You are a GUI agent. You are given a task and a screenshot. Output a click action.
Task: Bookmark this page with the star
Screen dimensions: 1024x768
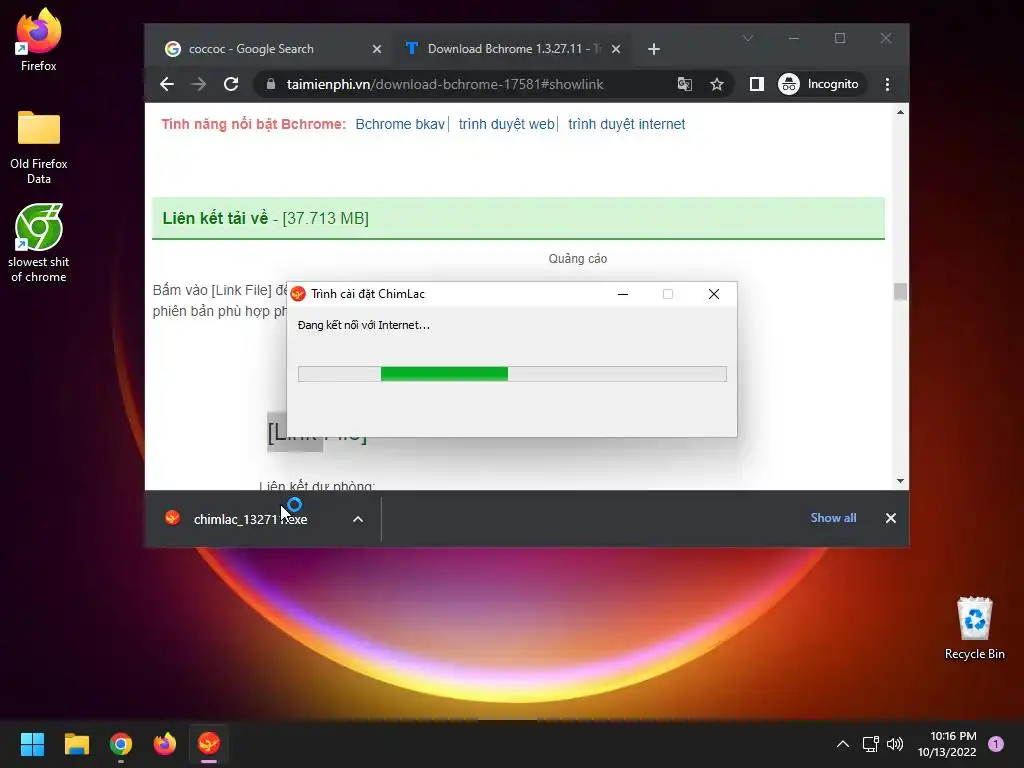716,84
